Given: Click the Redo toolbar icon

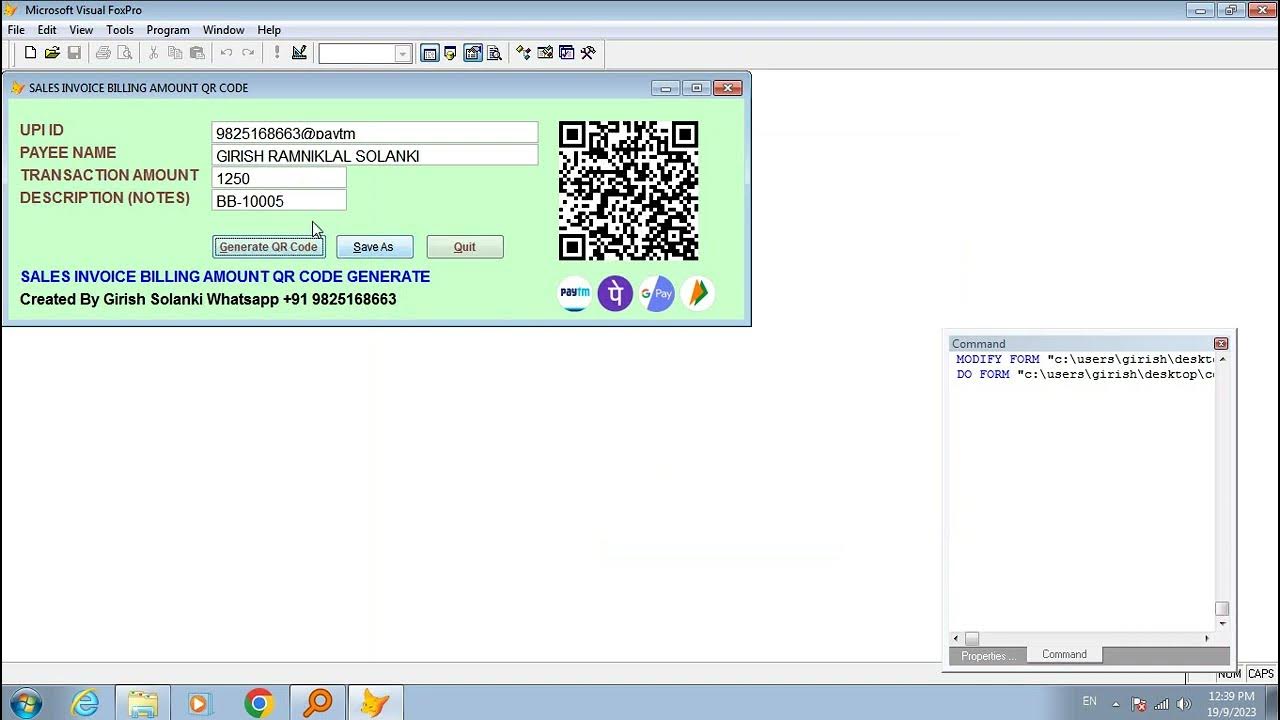Looking at the screenshot, I should 248,53.
